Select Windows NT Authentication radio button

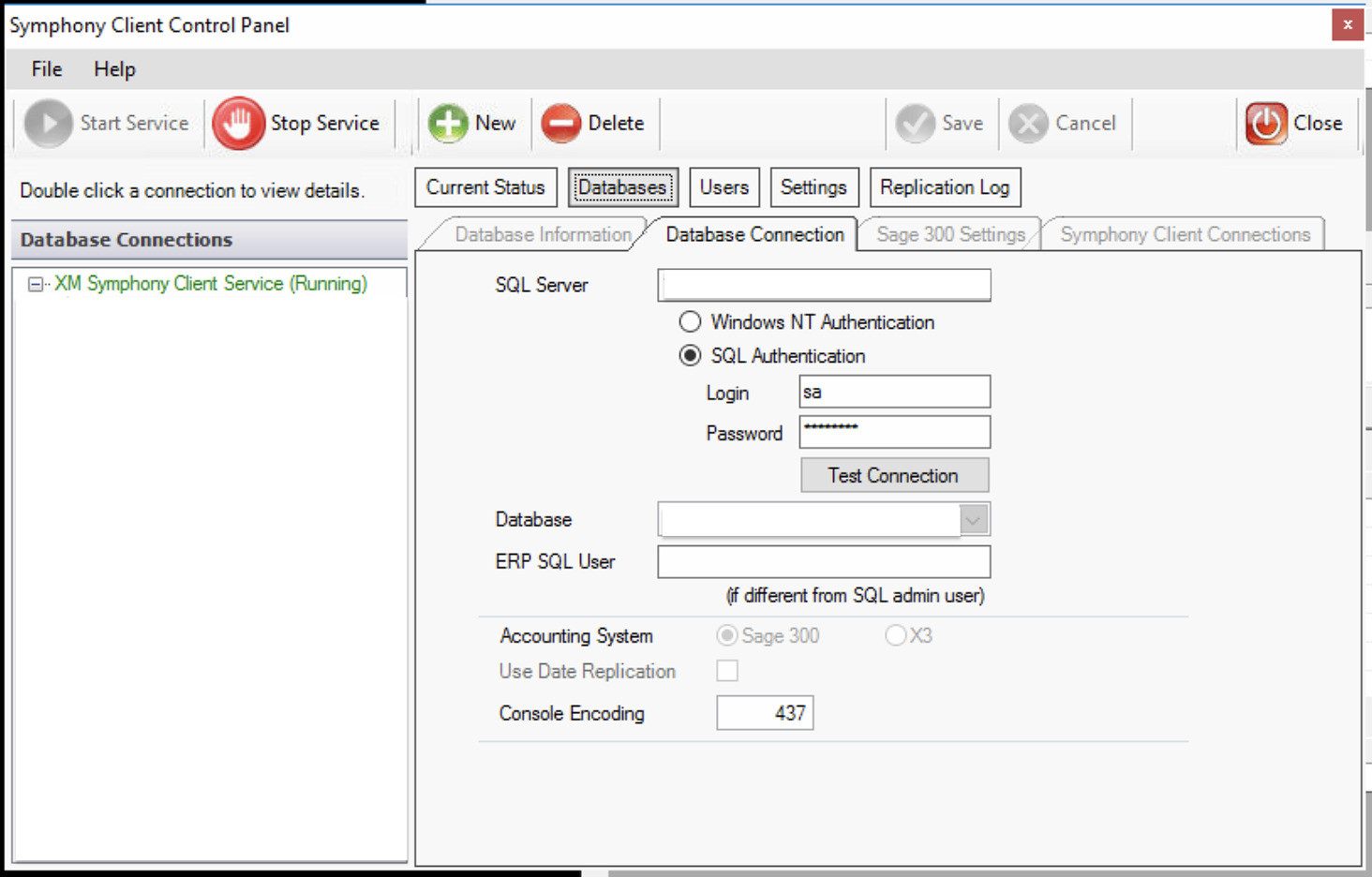690,321
